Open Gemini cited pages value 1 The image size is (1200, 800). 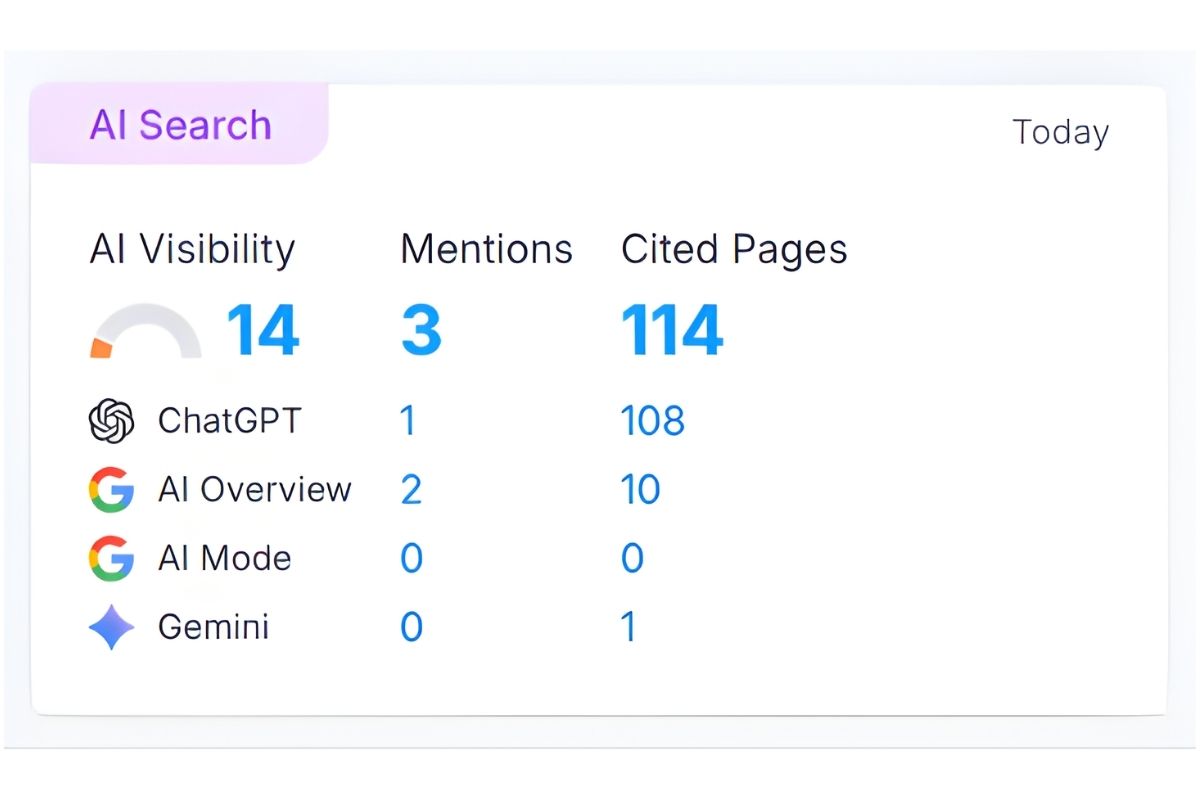click(629, 628)
